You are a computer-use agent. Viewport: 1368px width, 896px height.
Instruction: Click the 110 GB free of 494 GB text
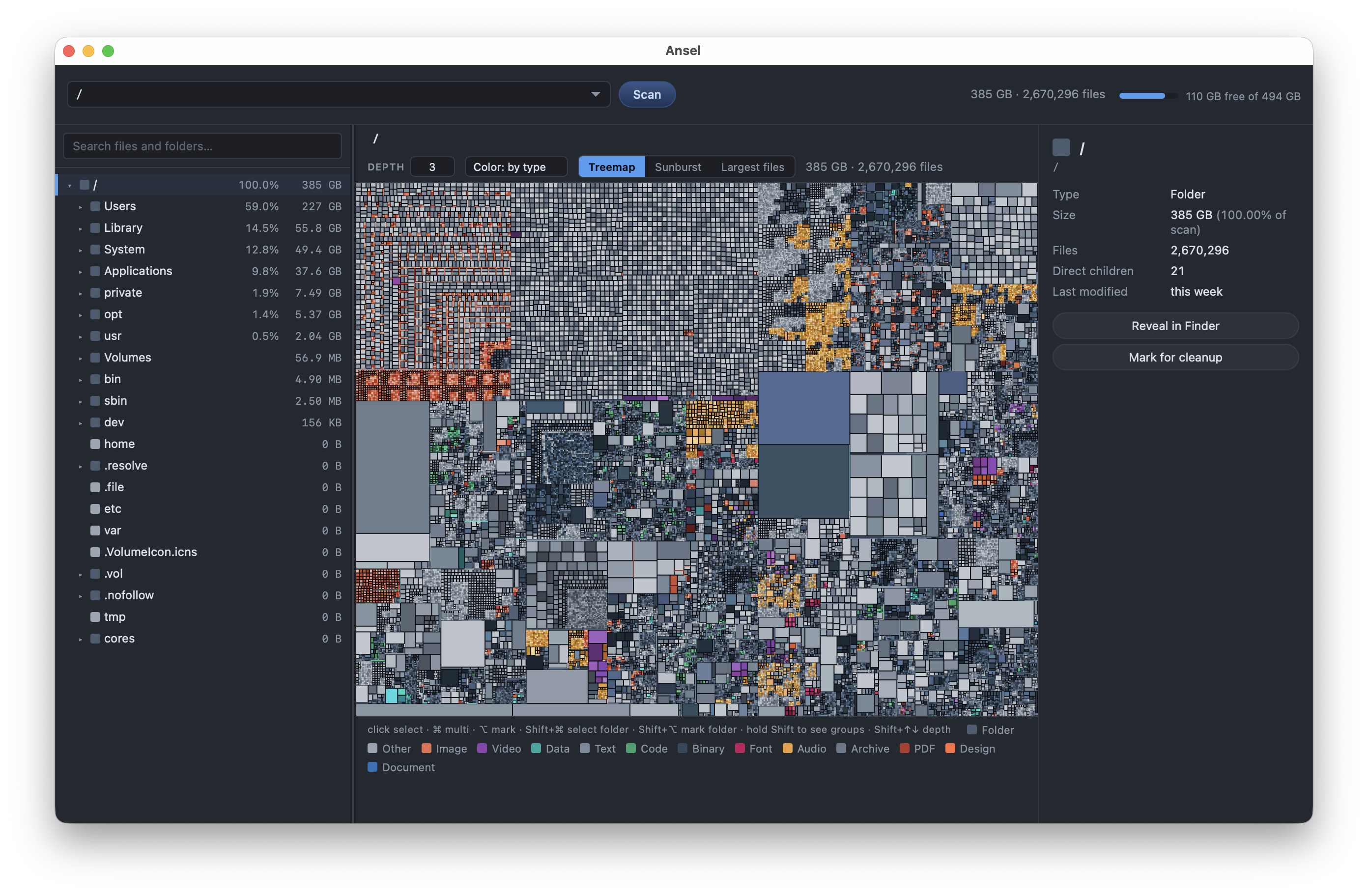coord(1243,97)
